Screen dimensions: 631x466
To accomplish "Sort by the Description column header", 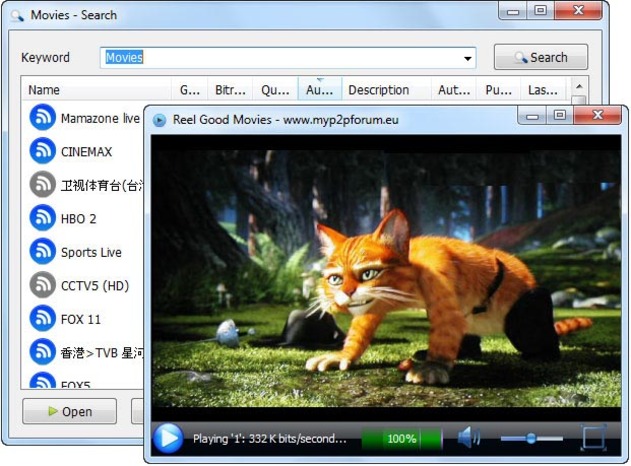I will point(386,90).
